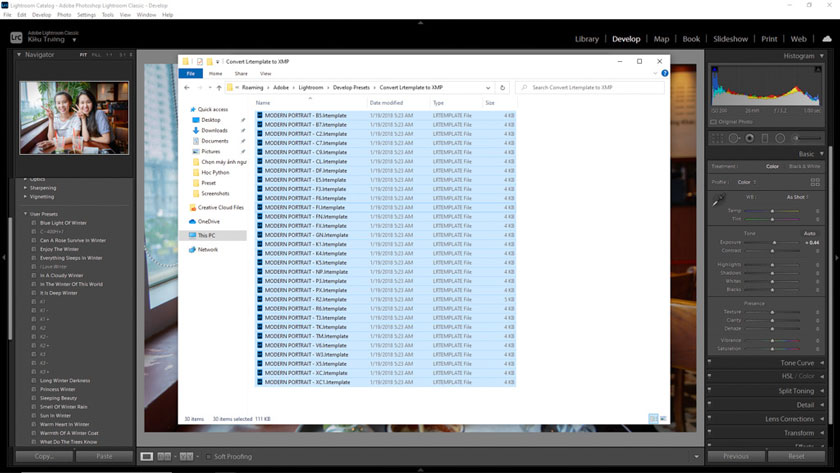Collapse the Navigator panel
Image resolution: width=840 pixels, height=473 pixels.
coord(19,55)
